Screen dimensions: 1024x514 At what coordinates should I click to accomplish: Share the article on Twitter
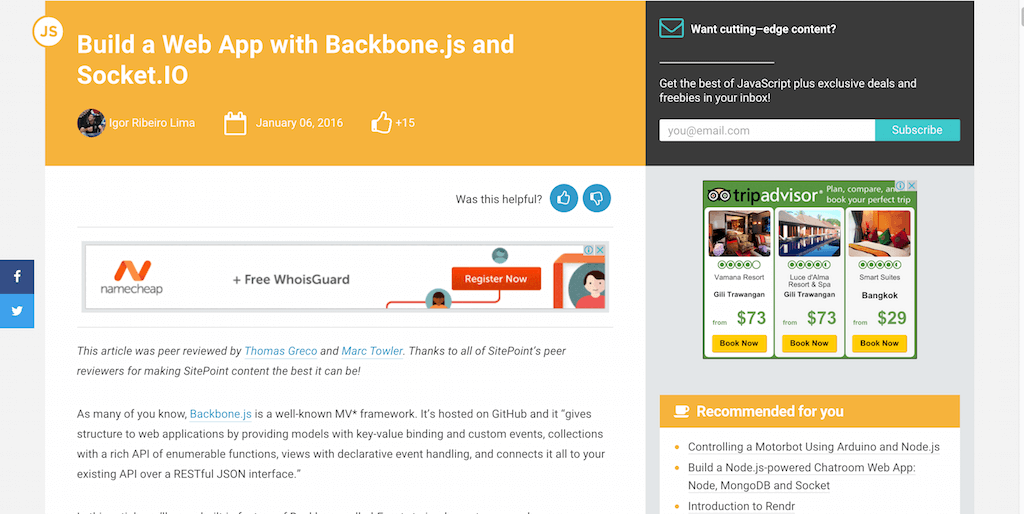tap(17, 311)
